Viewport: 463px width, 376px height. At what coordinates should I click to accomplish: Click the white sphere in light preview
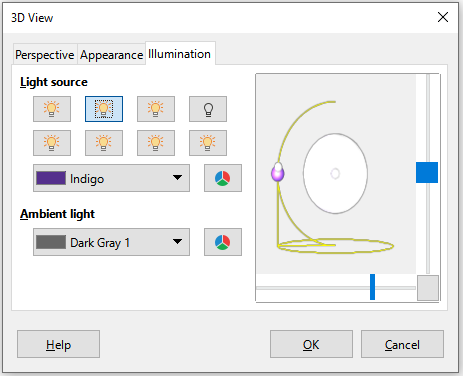335,173
